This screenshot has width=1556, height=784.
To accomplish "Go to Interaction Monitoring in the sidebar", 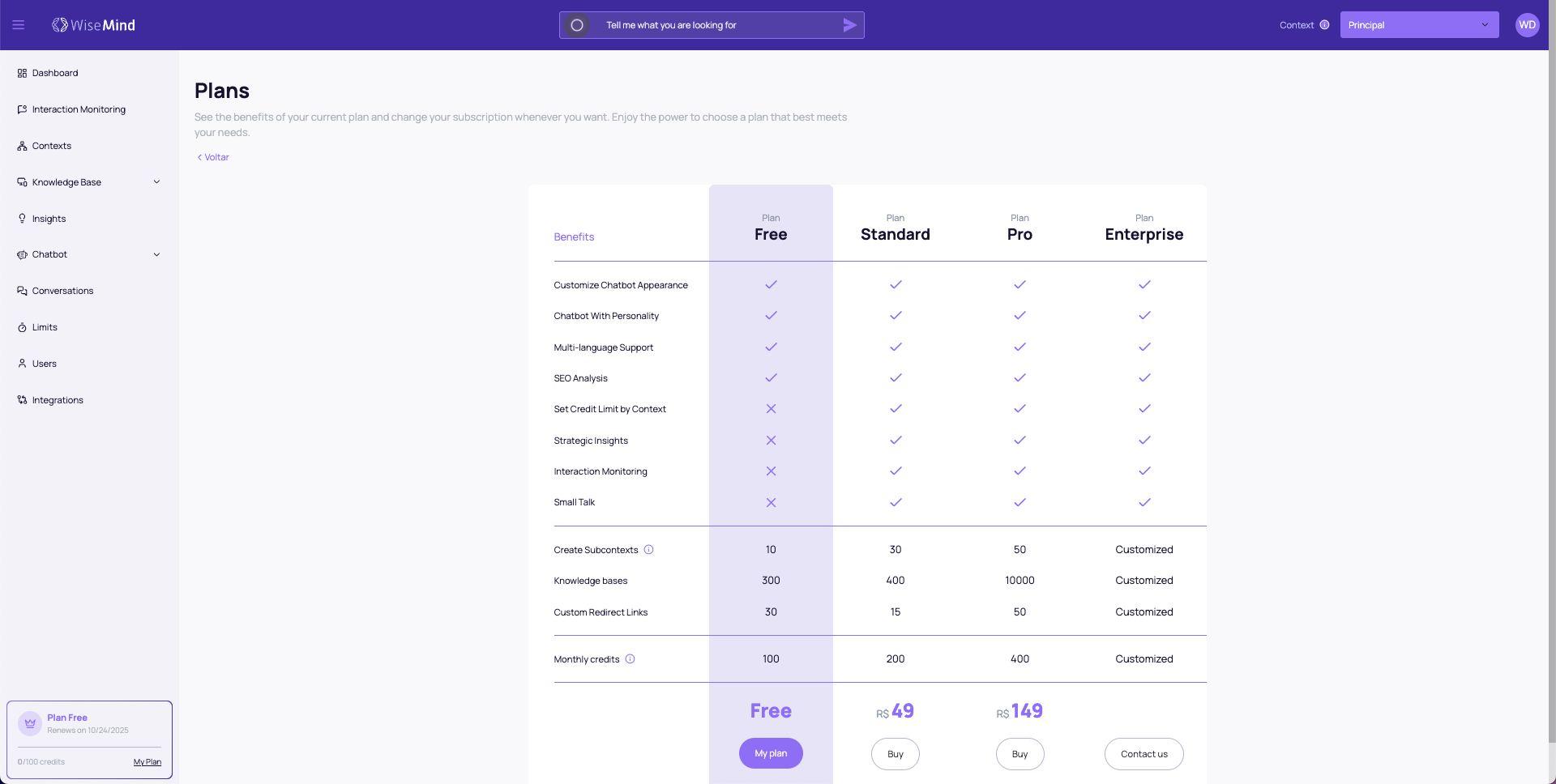I will 79,109.
